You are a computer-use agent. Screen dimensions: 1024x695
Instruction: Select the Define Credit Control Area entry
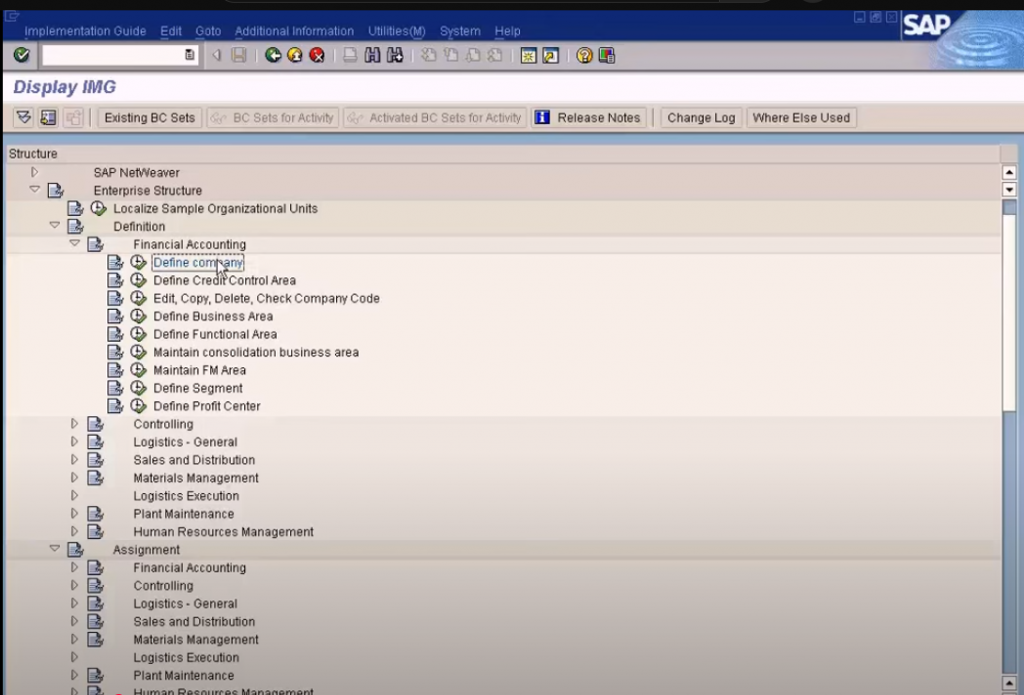click(225, 280)
